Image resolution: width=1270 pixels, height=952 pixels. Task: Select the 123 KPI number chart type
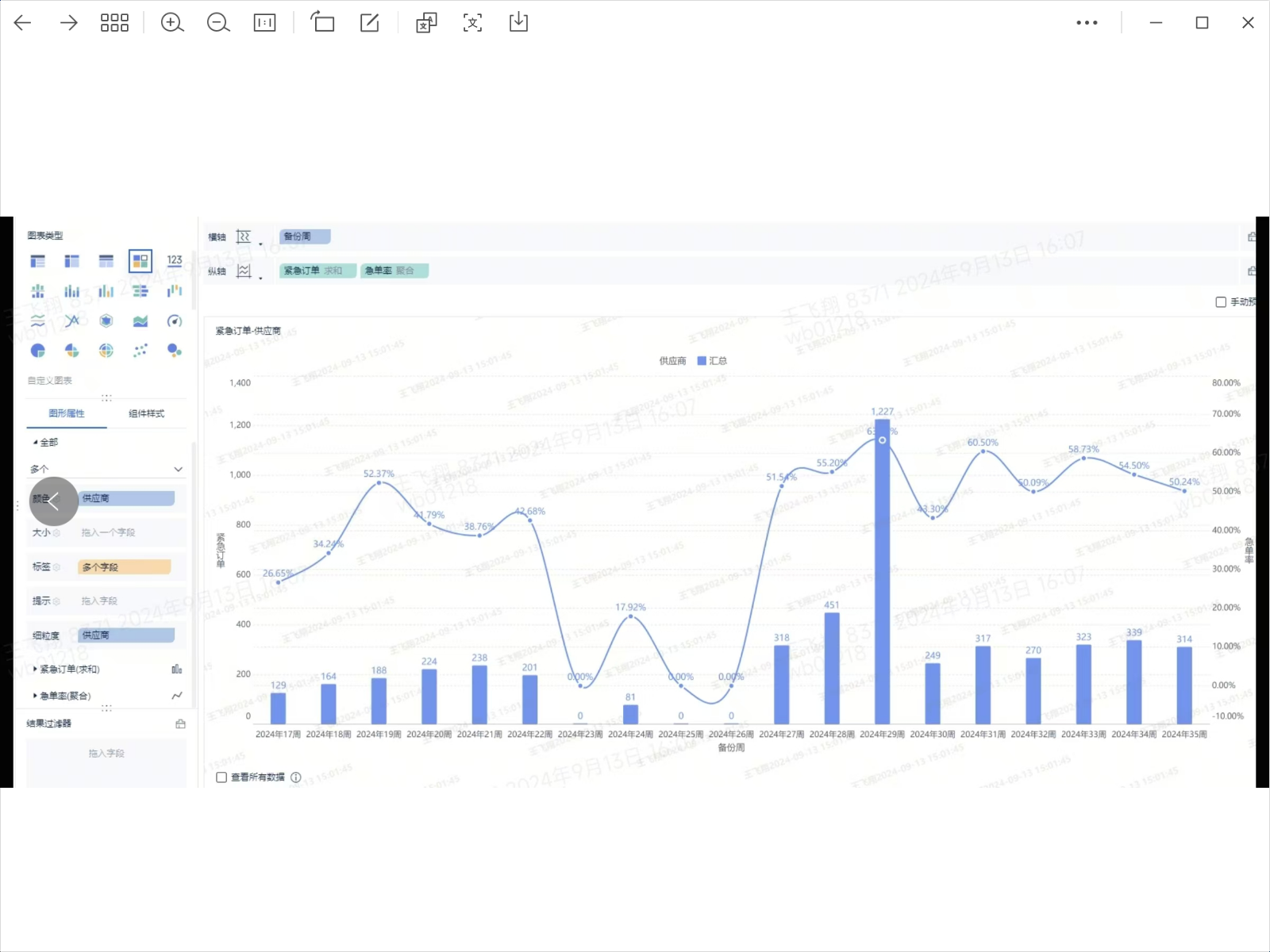point(175,260)
